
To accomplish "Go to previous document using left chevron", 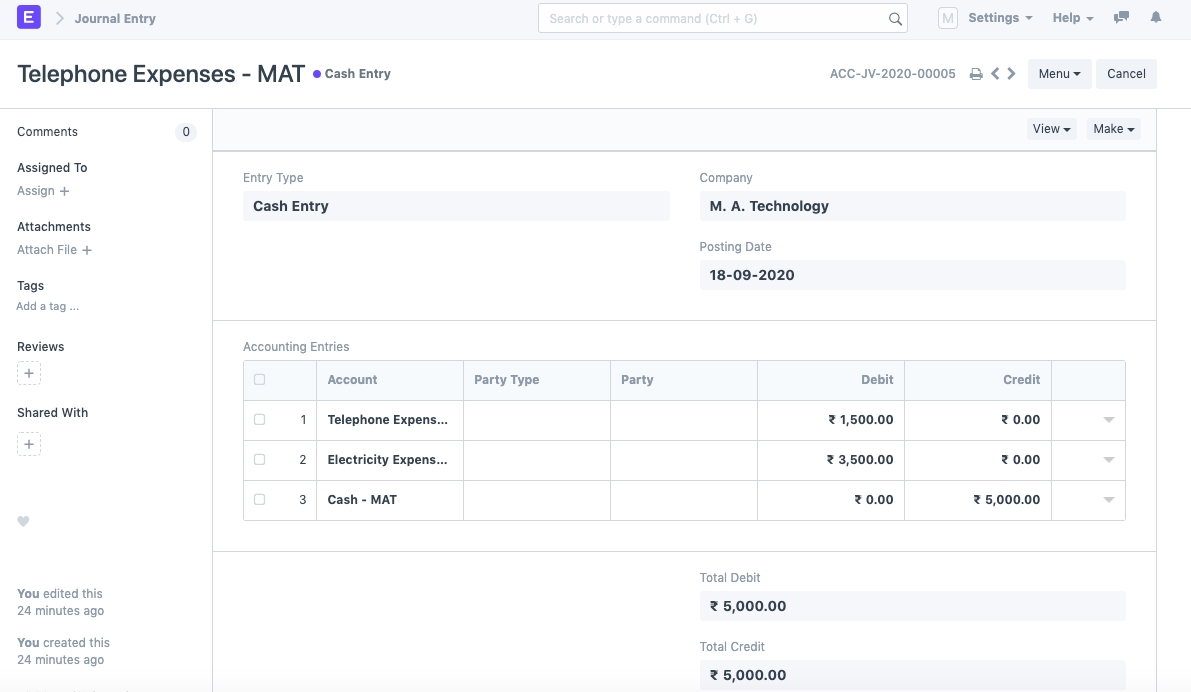I will click(x=995, y=74).
